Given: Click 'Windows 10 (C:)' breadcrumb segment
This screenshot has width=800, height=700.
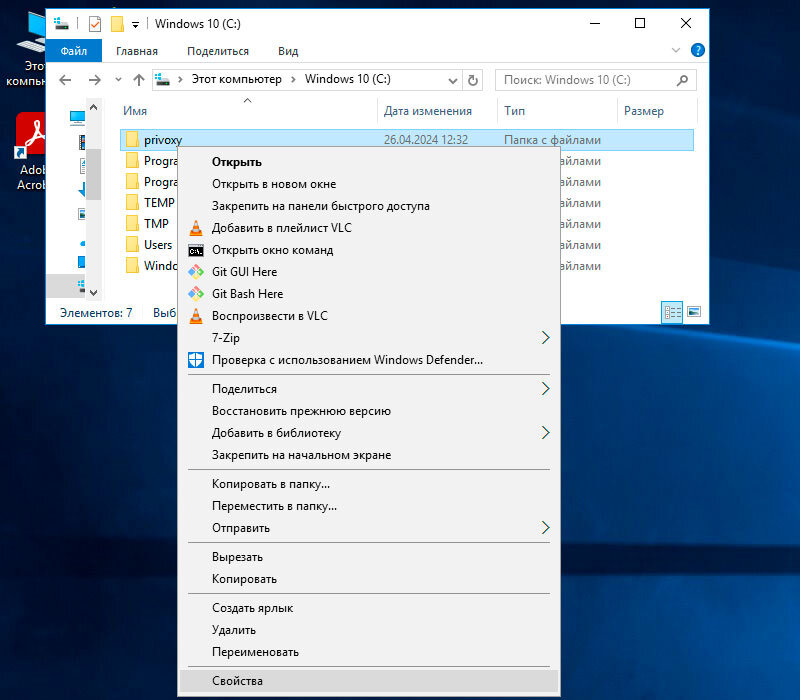Looking at the screenshot, I should (x=347, y=80).
